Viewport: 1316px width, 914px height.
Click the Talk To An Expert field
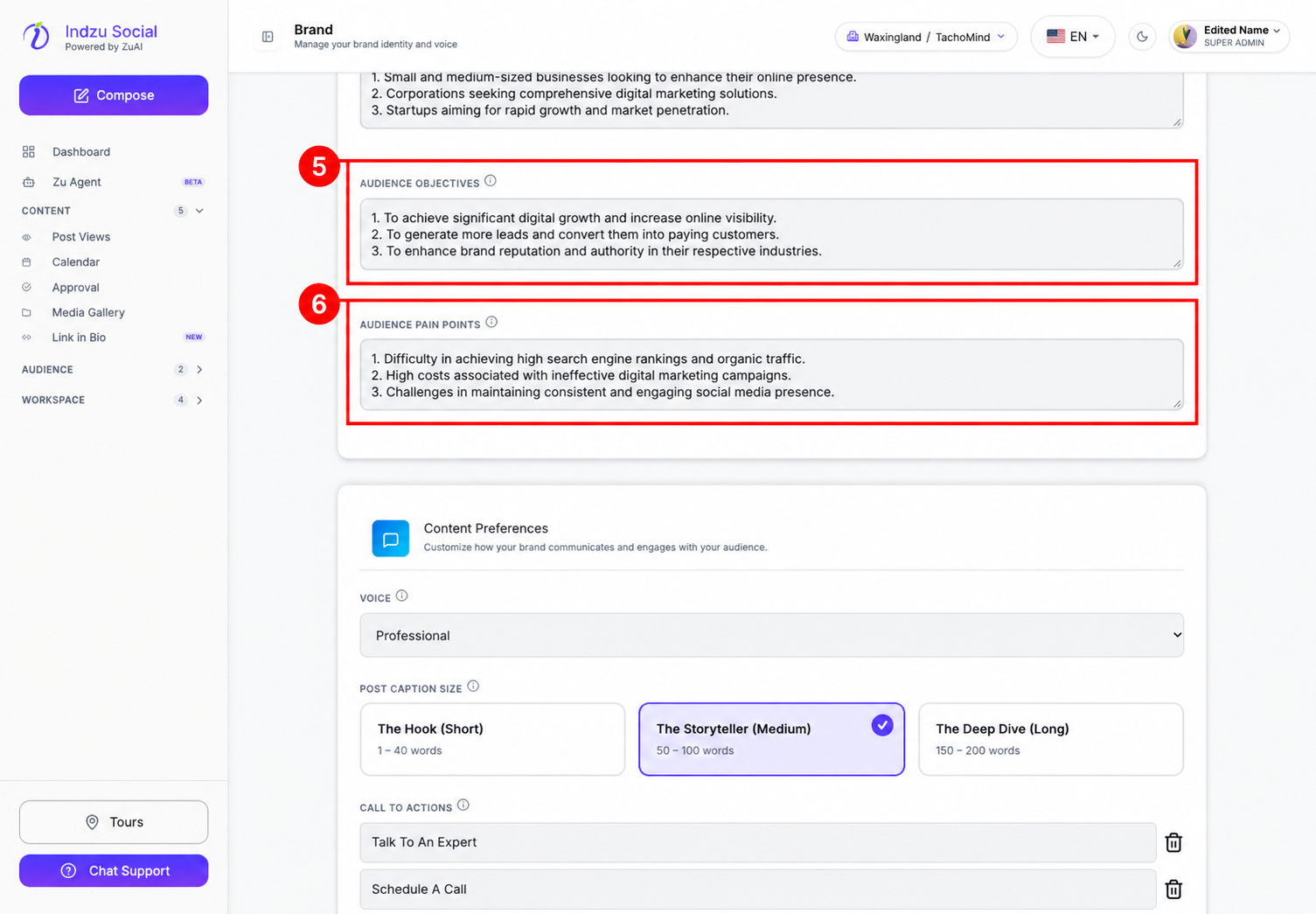click(x=757, y=843)
